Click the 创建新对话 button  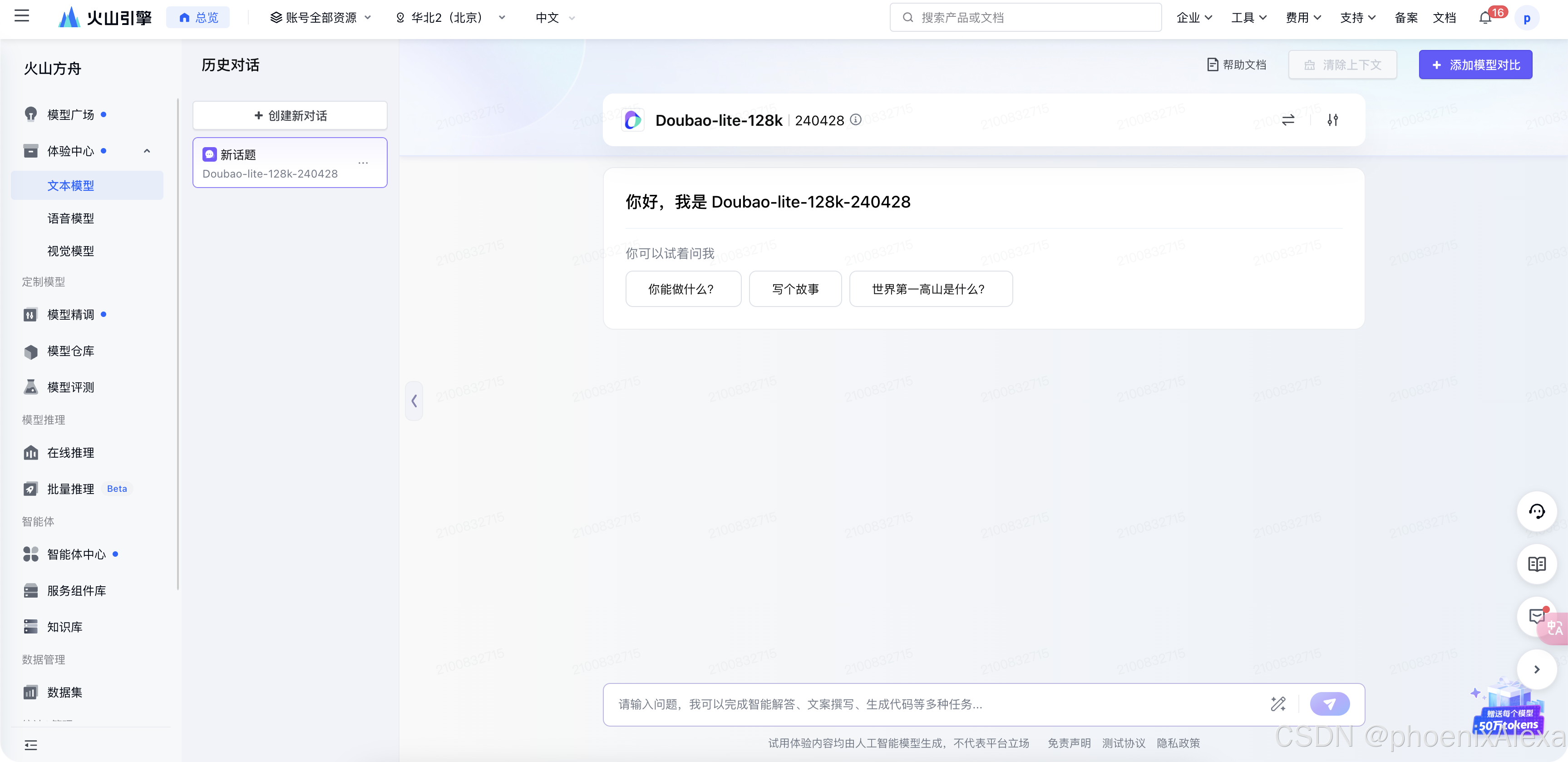[x=290, y=116]
